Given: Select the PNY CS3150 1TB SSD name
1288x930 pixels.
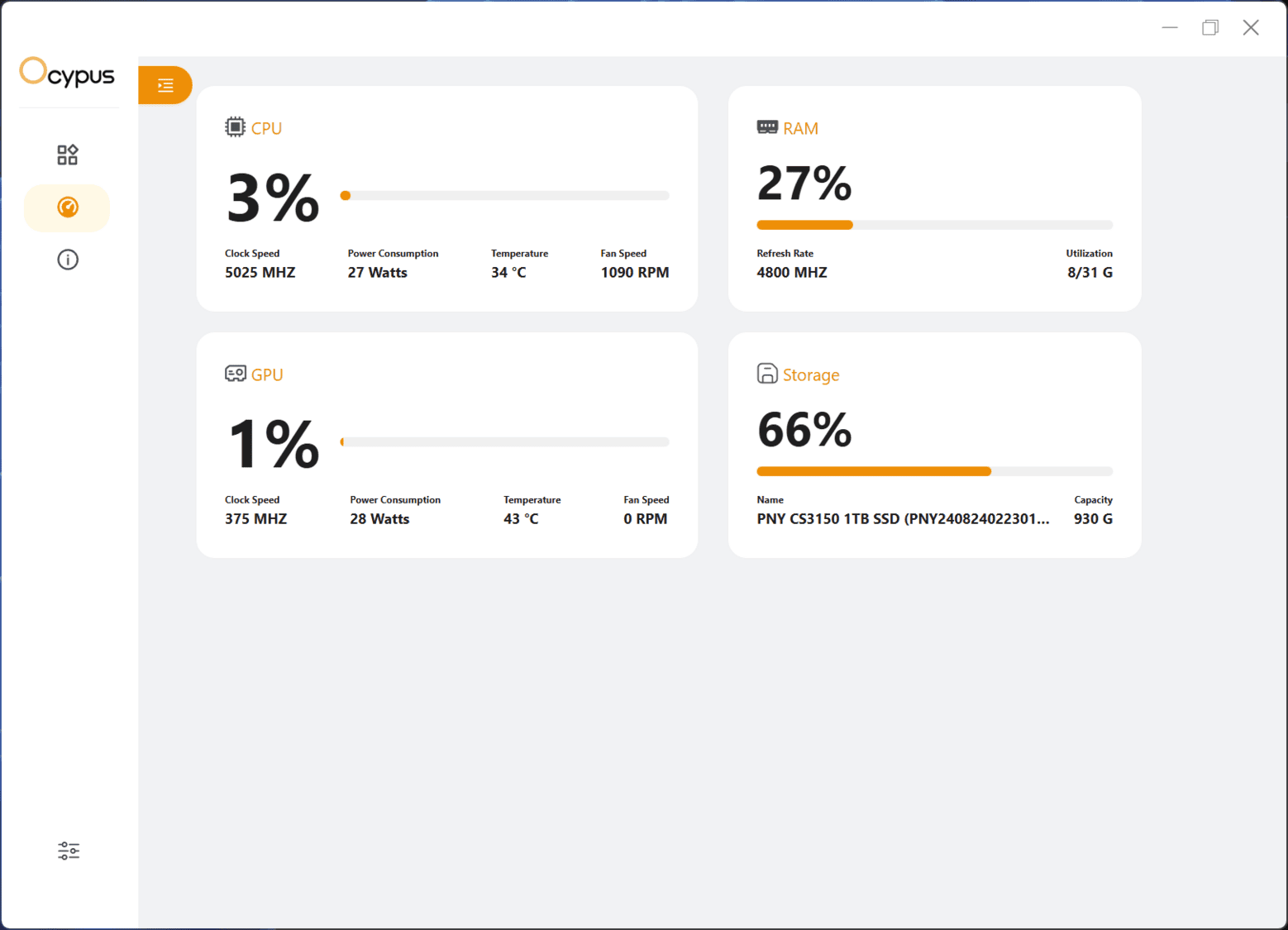Looking at the screenshot, I should (x=903, y=519).
